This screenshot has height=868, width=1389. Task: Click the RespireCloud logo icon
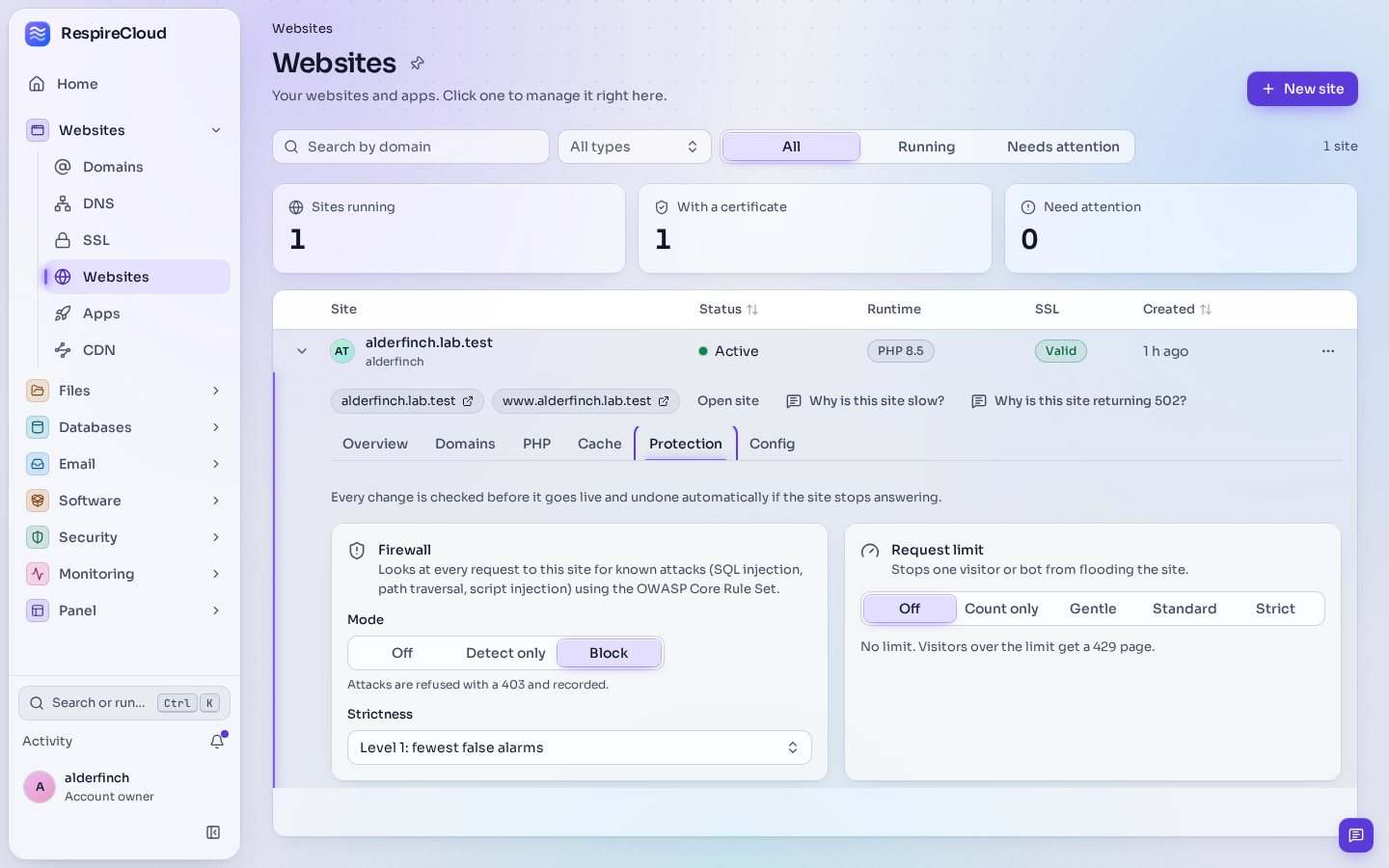pyautogui.click(x=38, y=34)
